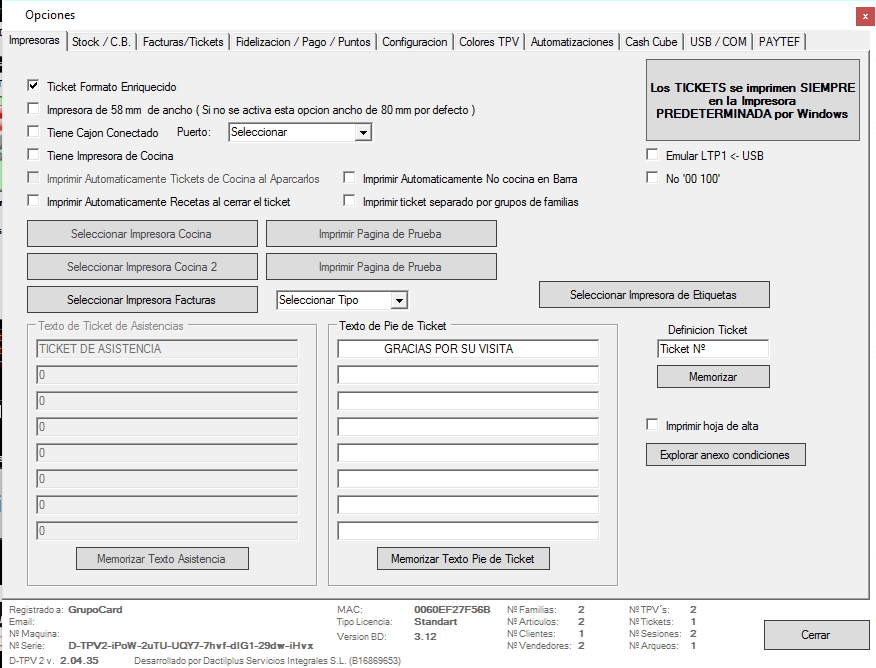Screen dimensions: 876x668
Task: Uncheck Ticket Formato Enriquecido
Action: click(34, 85)
